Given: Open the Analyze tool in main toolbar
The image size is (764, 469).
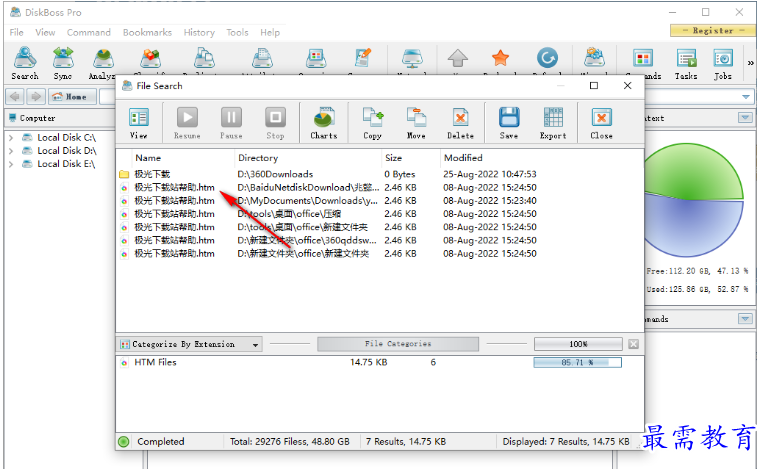Looking at the screenshot, I should (x=102, y=63).
